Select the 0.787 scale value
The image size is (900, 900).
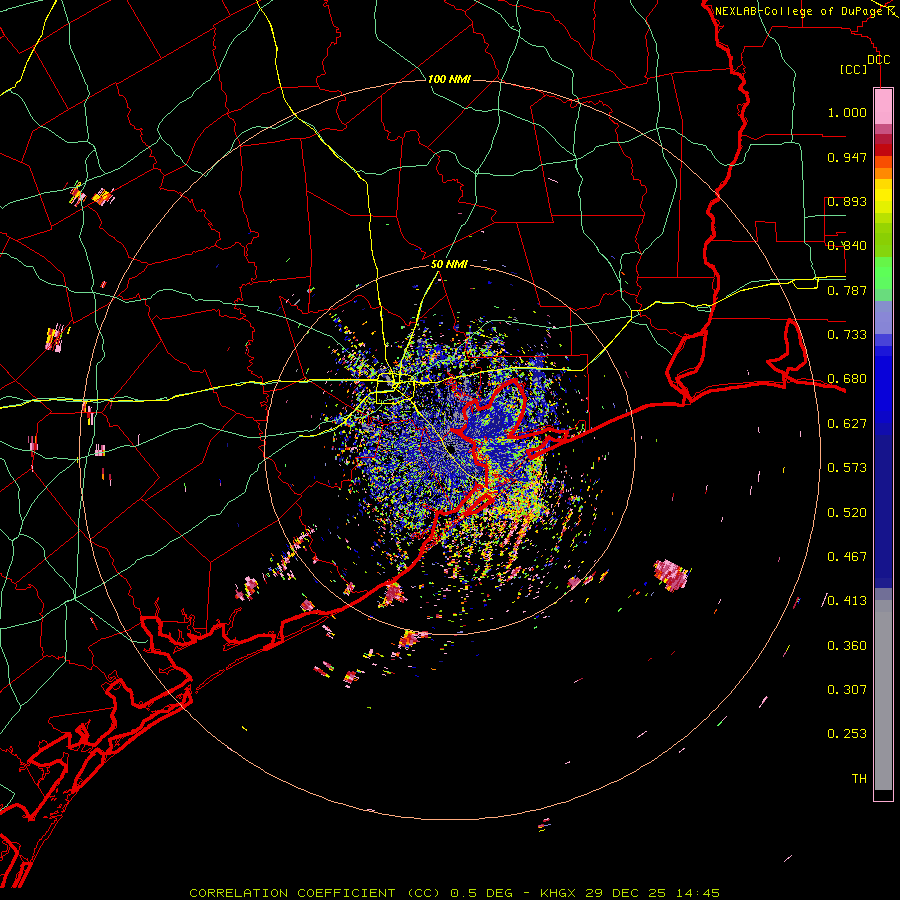click(x=847, y=290)
